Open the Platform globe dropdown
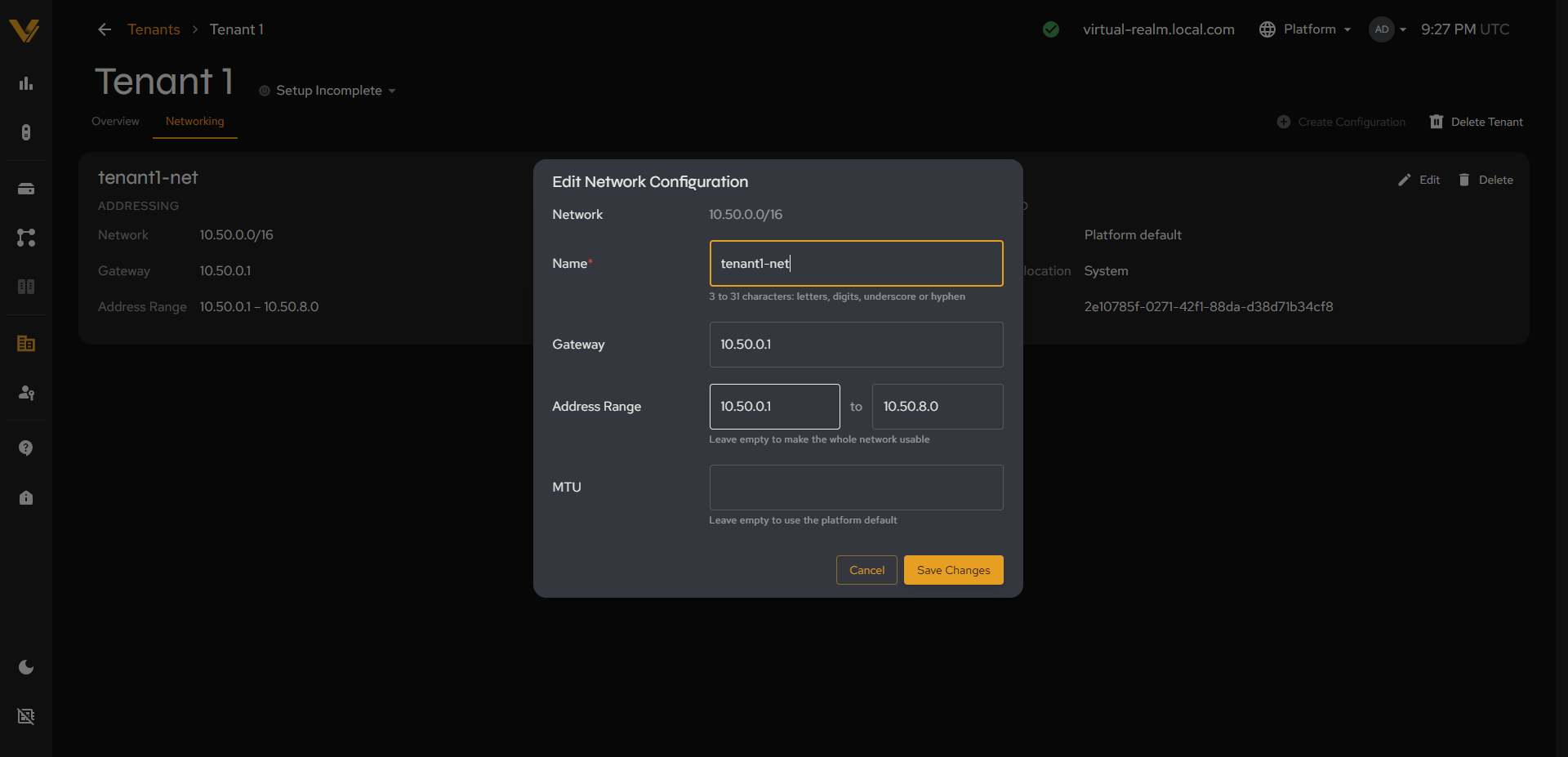This screenshot has width=1568, height=757. (1305, 29)
